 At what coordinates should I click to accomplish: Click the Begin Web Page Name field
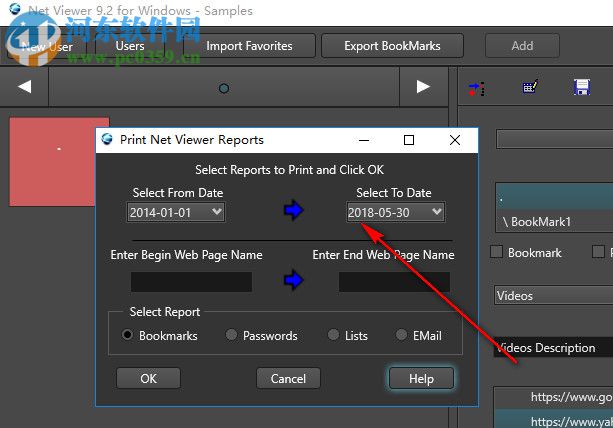click(x=192, y=282)
